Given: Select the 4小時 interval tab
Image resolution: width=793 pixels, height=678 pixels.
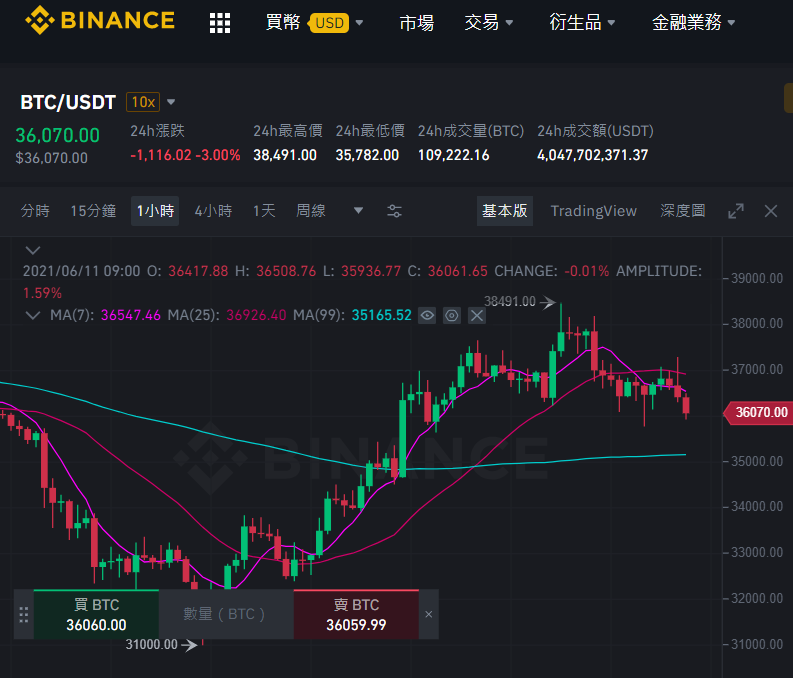Looking at the screenshot, I should 213,211.
